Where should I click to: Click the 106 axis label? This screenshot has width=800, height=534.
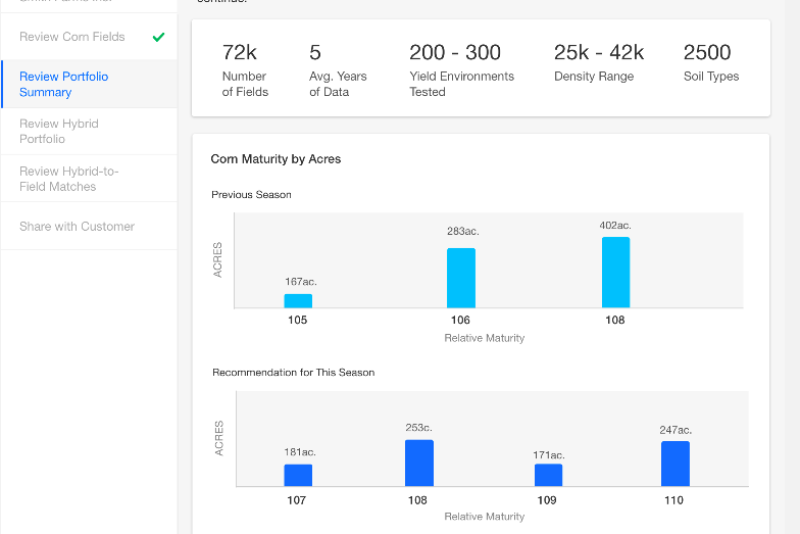pyautogui.click(x=460, y=320)
